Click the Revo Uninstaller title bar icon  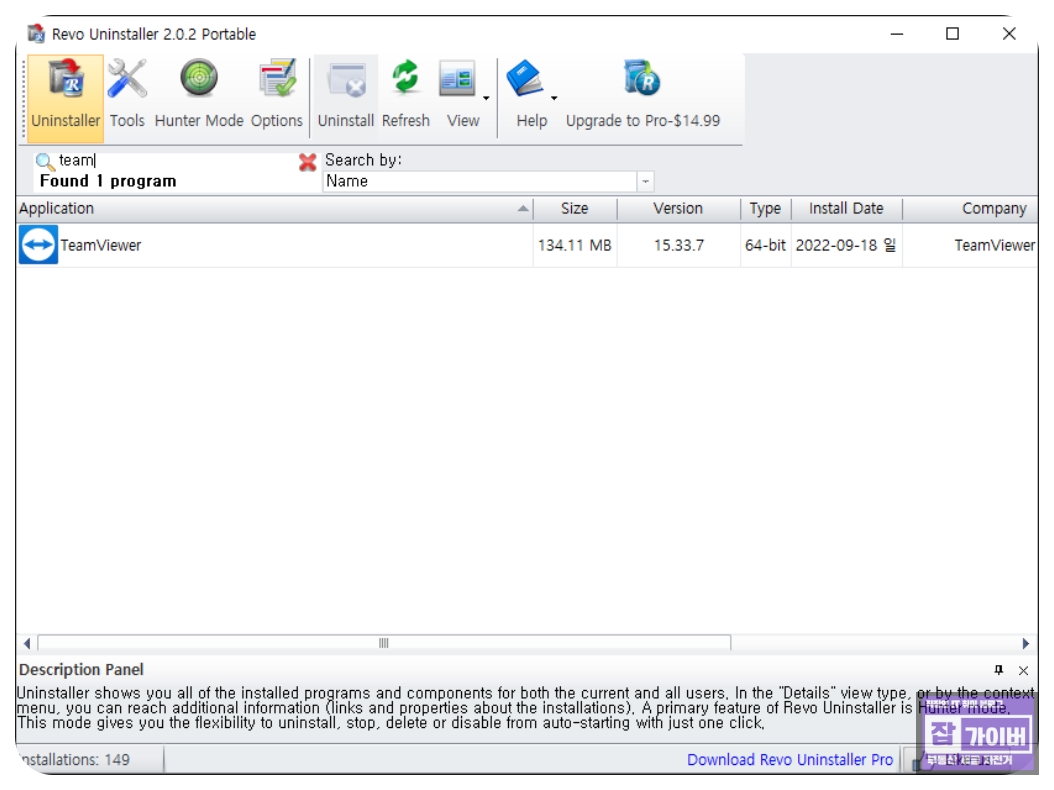coord(36,33)
